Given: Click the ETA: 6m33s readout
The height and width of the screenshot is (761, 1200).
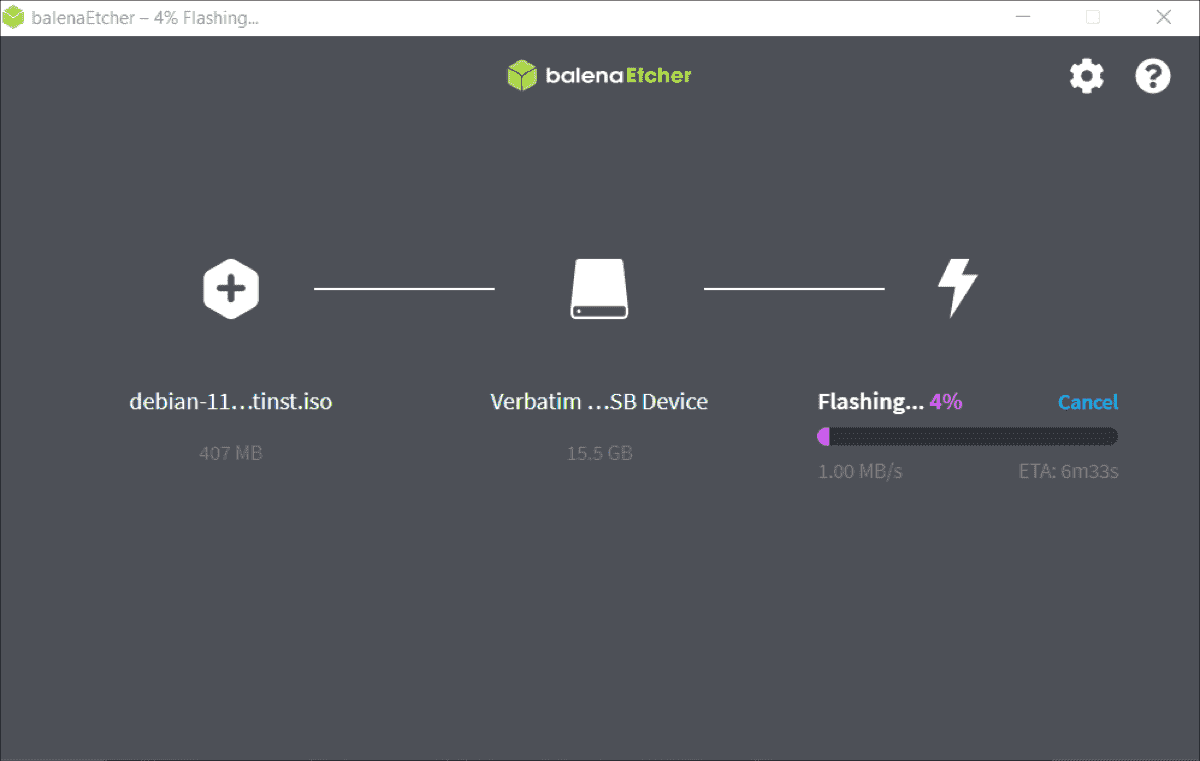Looking at the screenshot, I should pos(1068,471).
